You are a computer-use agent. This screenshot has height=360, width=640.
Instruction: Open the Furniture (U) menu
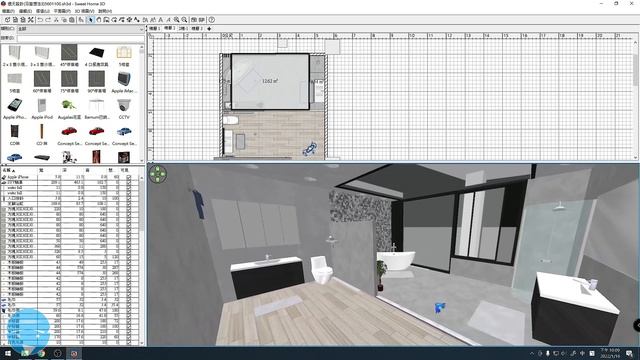click(43, 11)
